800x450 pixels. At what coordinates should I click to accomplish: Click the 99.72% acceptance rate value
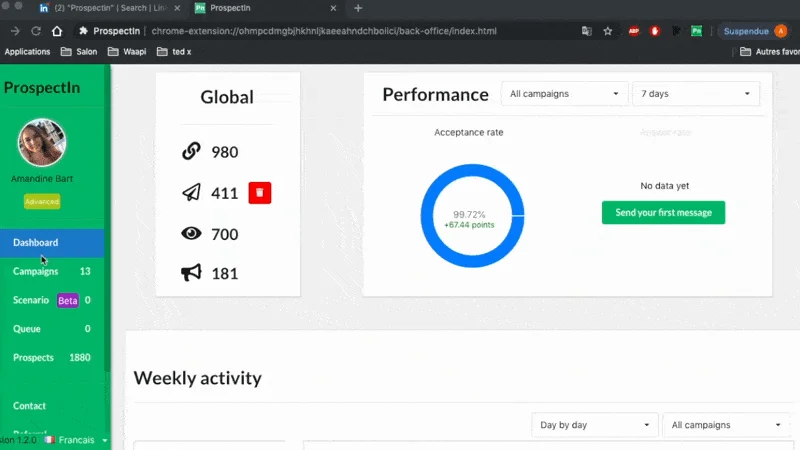click(469, 215)
